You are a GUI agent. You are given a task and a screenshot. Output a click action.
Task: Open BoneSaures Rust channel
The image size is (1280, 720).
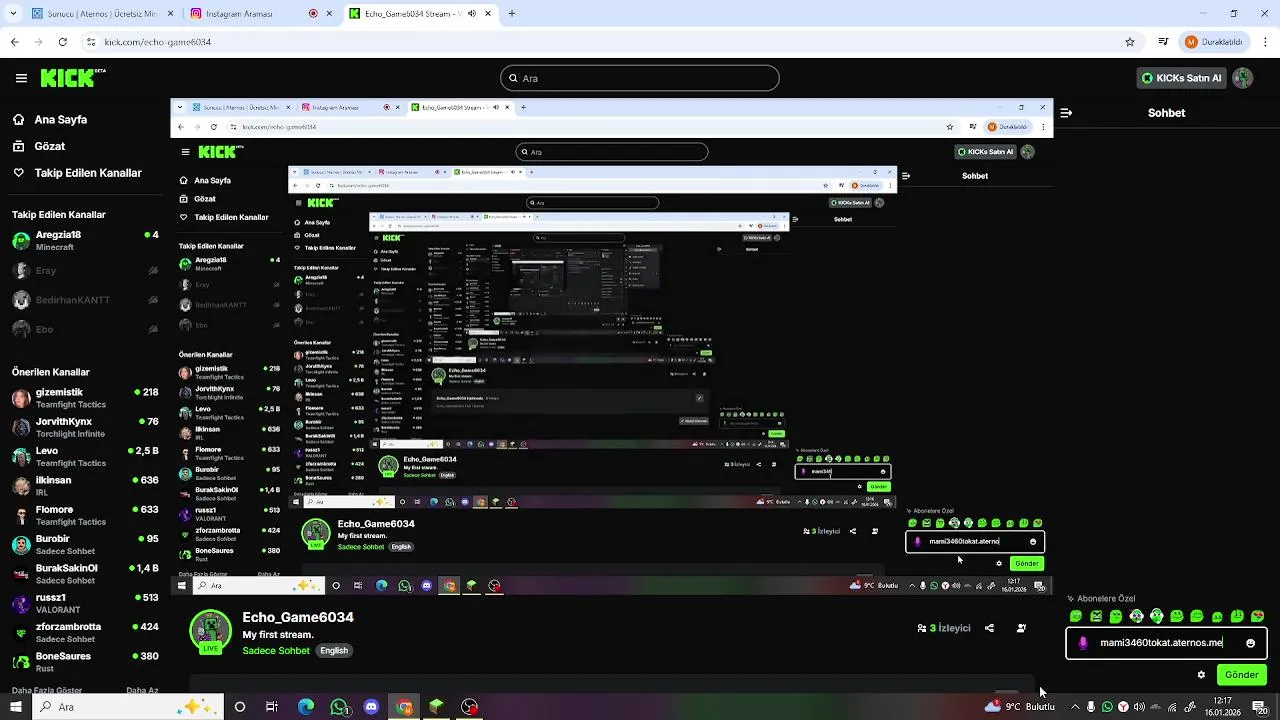click(x=85, y=662)
